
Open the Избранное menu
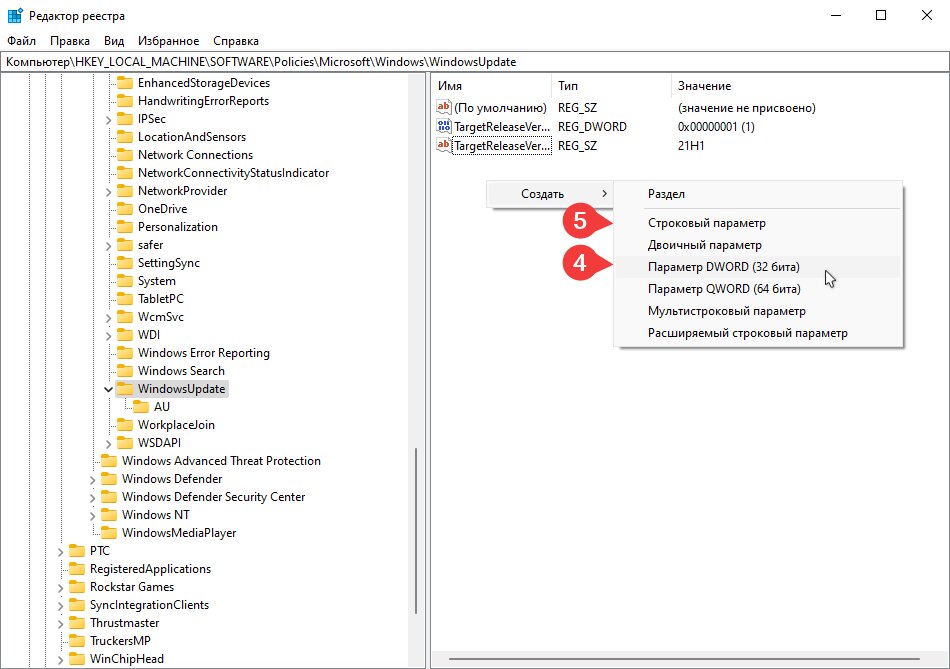(x=168, y=41)
